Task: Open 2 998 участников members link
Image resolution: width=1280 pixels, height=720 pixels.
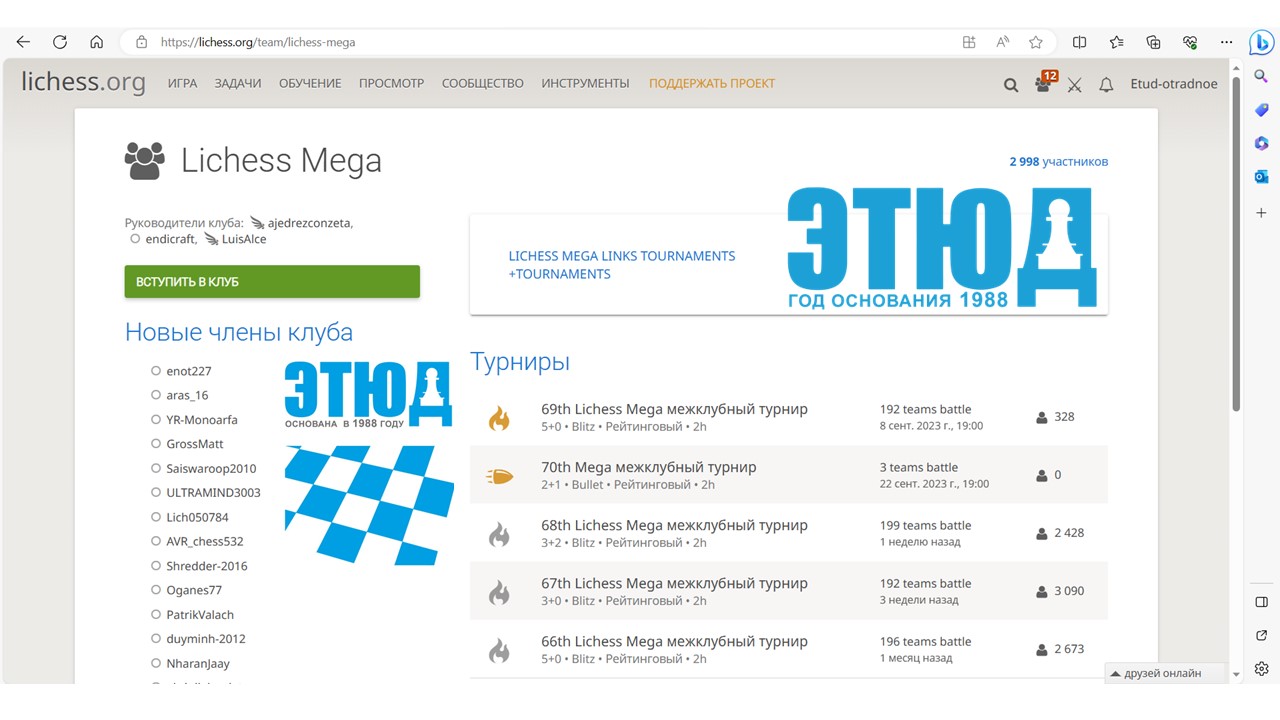Action: [x=1059, y=162]
